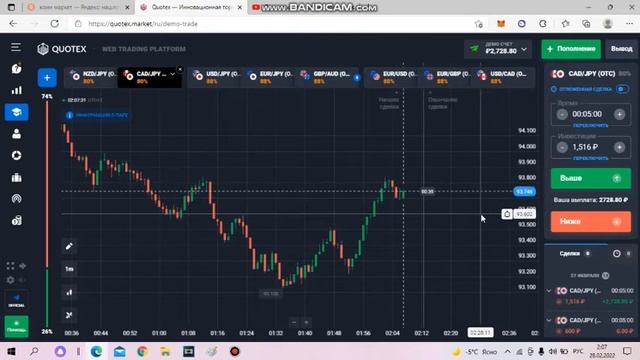Open the Trades tab in panel

click(575, 253)
